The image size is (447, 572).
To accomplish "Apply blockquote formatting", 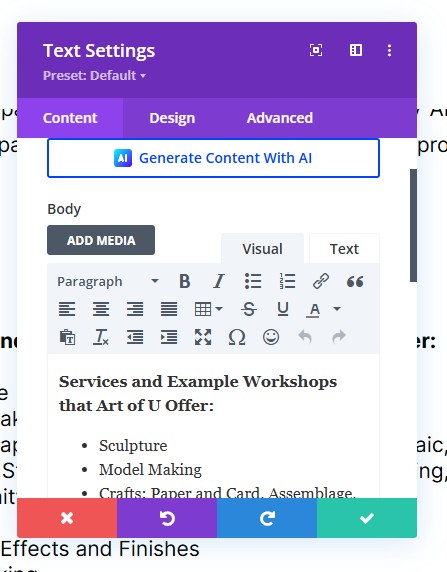I will coord(355,281).
